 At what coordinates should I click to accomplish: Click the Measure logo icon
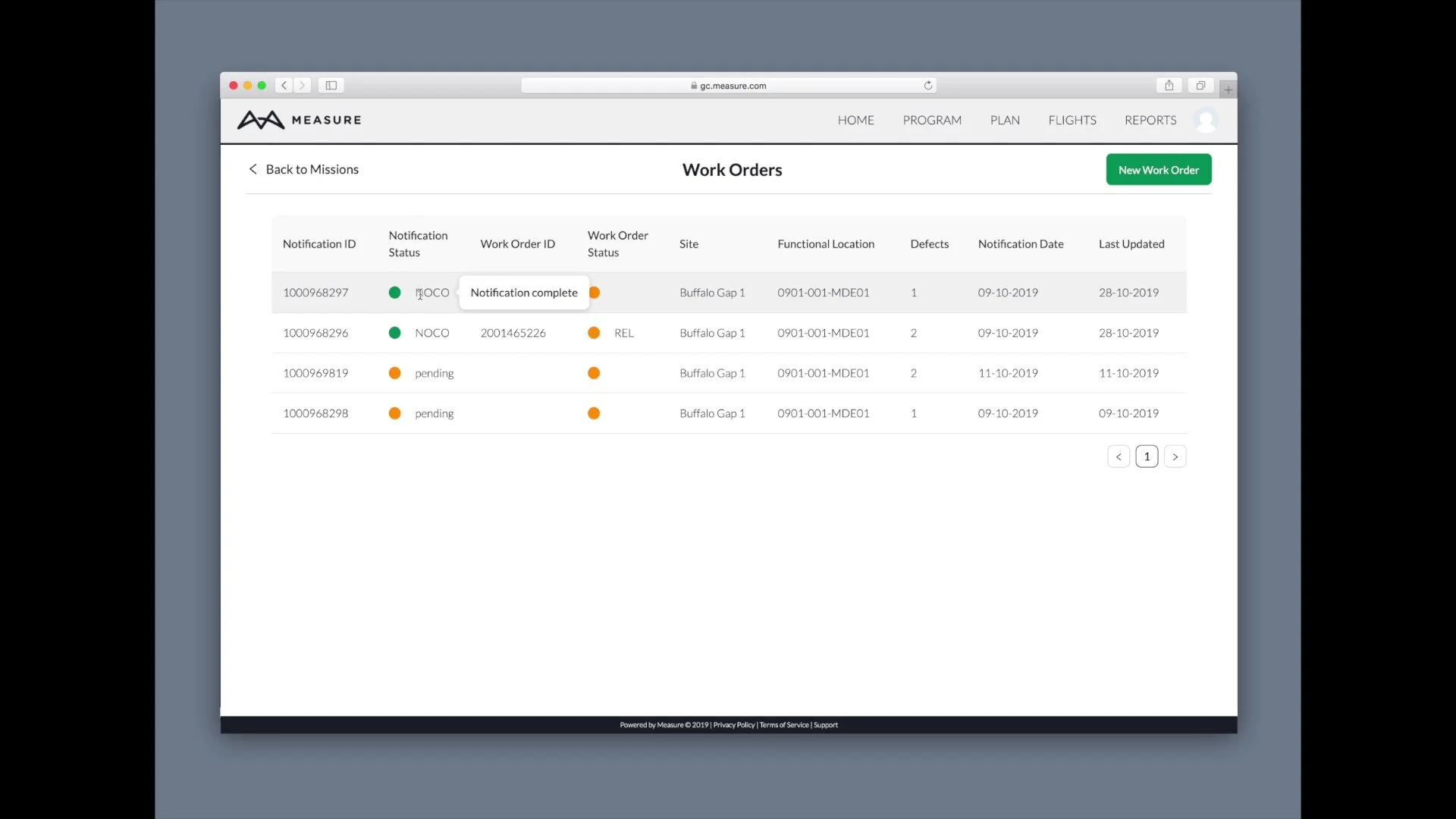[261, 120]
